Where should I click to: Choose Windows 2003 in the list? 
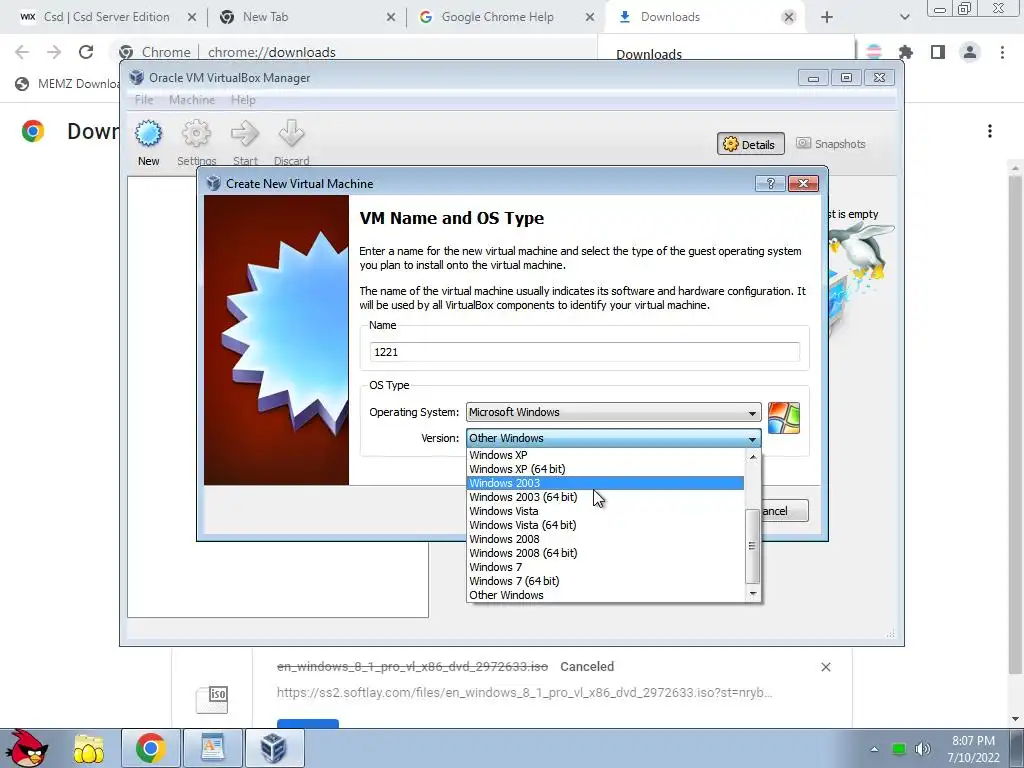[605, 483]
